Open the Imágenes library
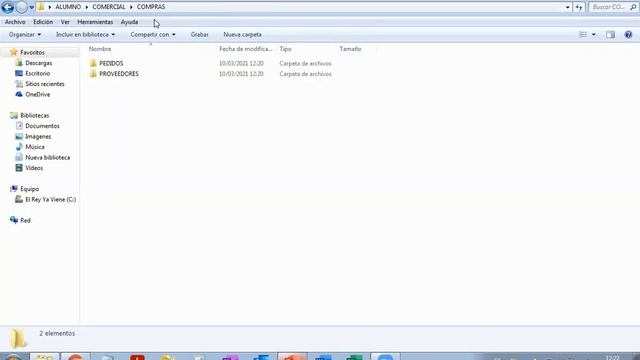Screen dimensions: 640x360 (38, 137)
